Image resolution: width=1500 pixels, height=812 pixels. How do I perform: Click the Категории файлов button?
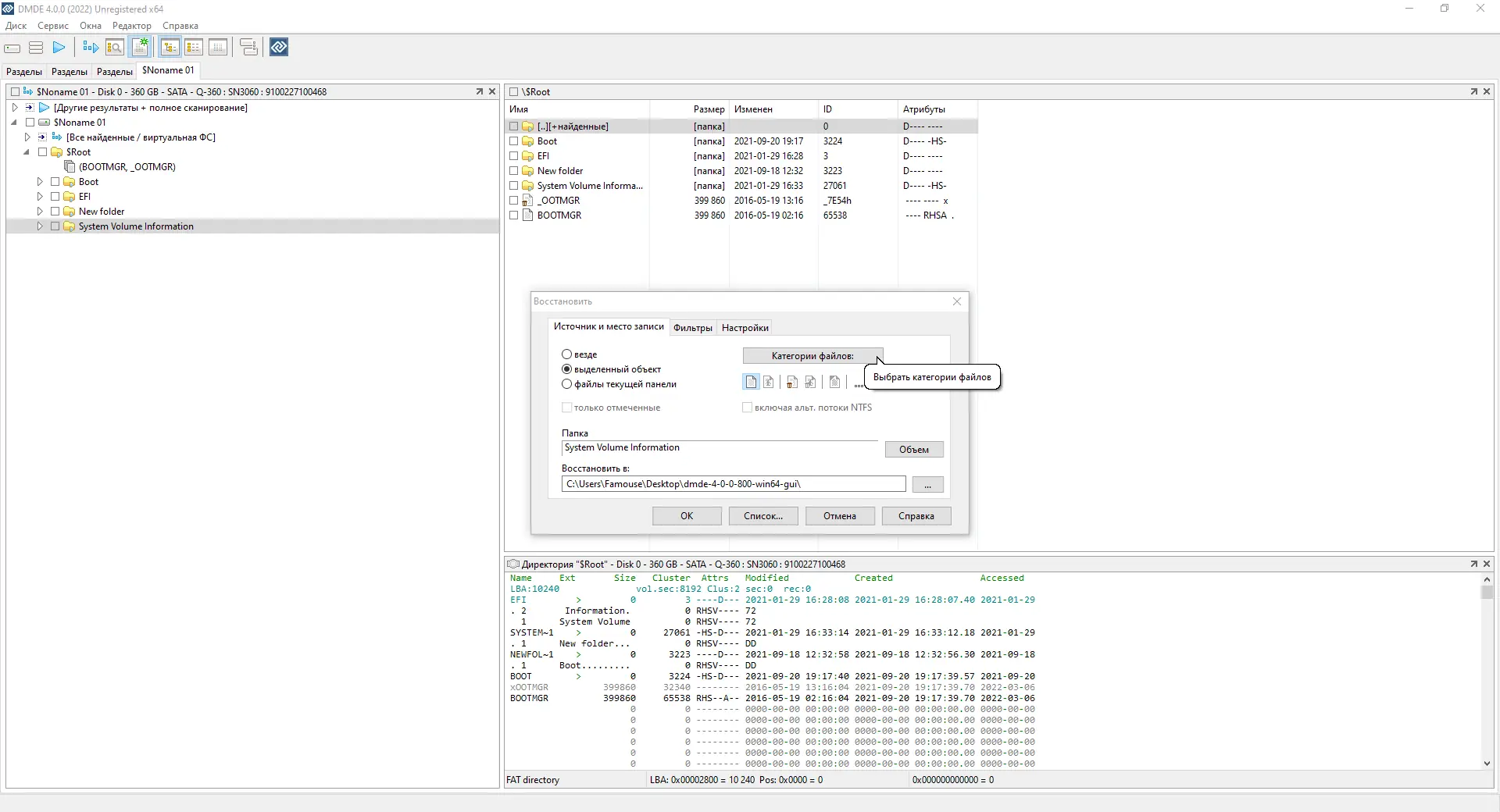tap(812, 356)
